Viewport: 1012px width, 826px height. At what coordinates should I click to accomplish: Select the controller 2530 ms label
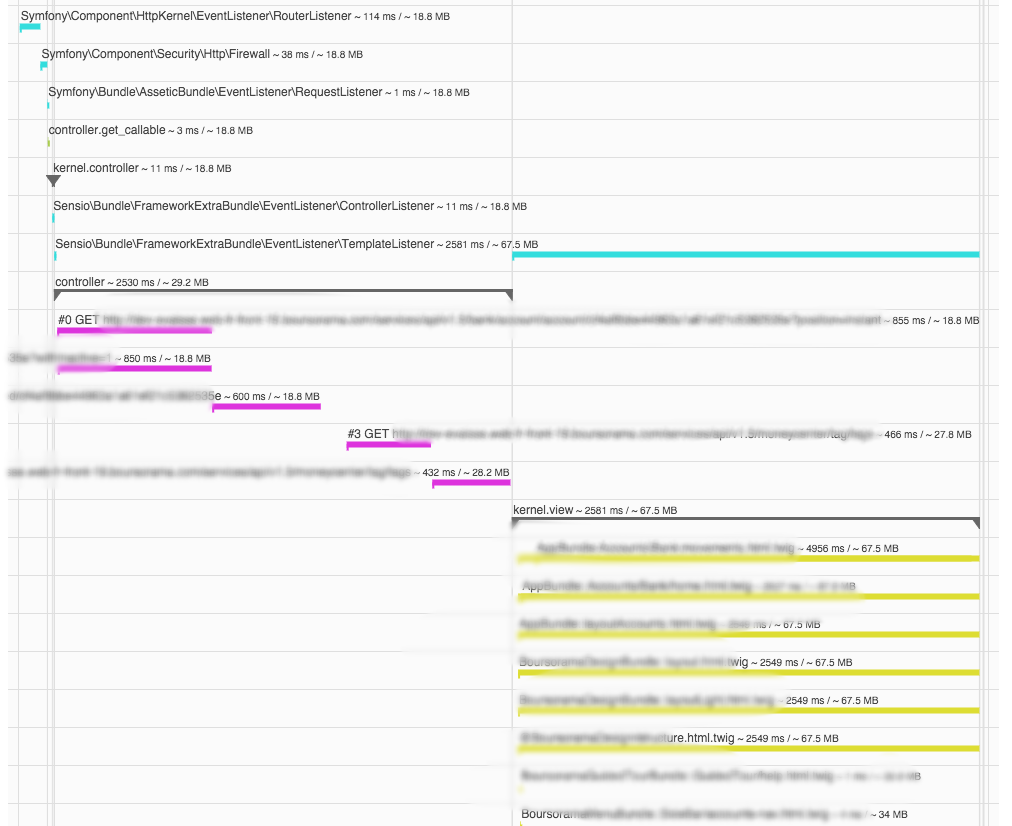pyautogui.click(x=131, y=282)
